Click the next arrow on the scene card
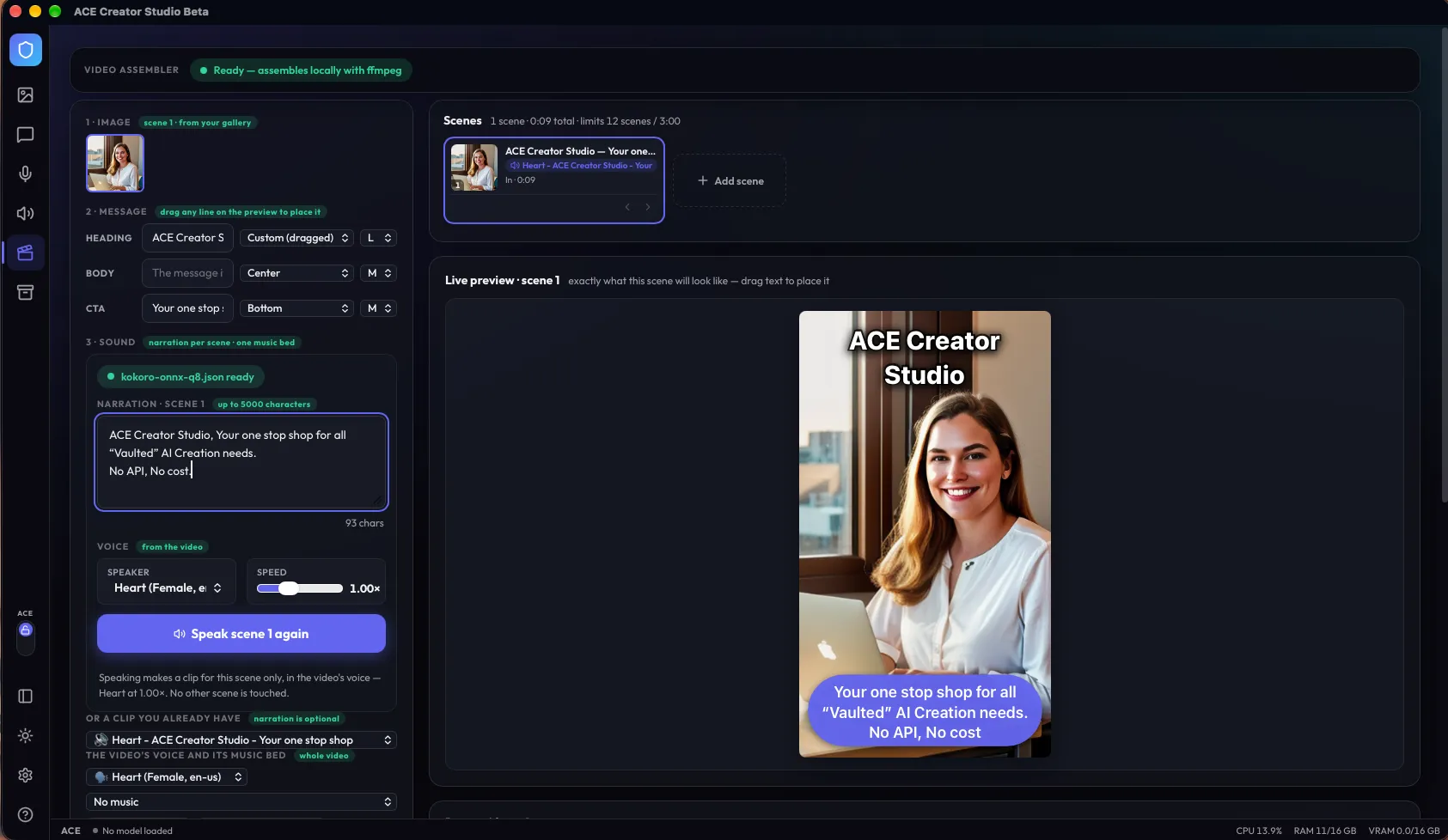1448x840 pixels. (x=648, y=207)
